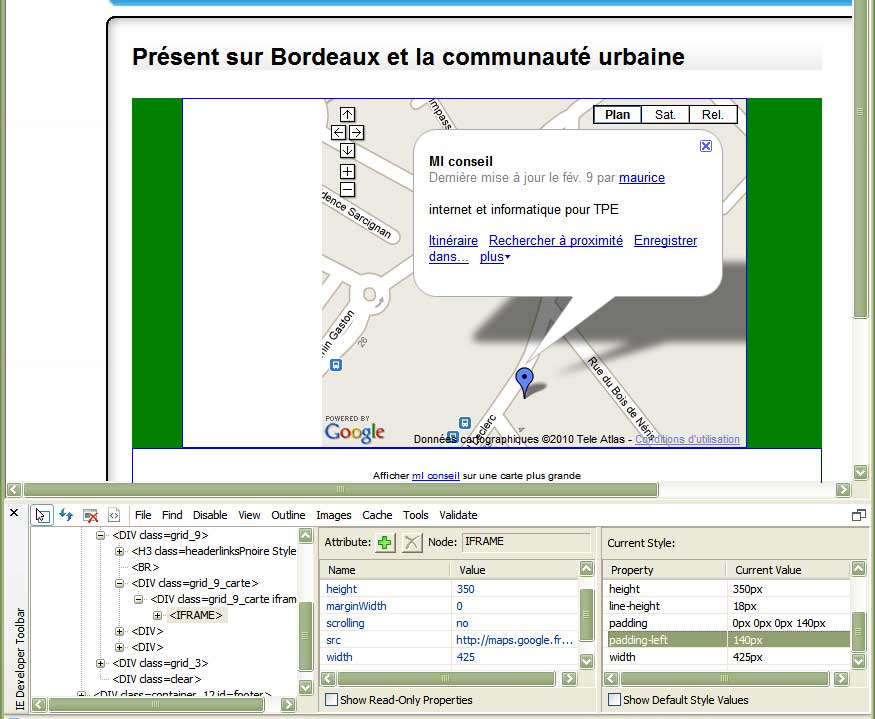Close the MI conseil info balloon
This screenshot has width=875, height=719.
(x=706, y=146)
